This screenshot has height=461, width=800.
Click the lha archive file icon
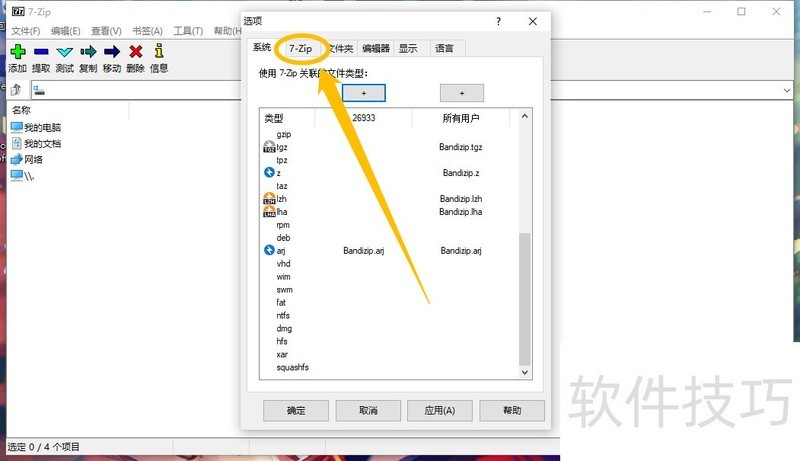(x=269, y=211)
